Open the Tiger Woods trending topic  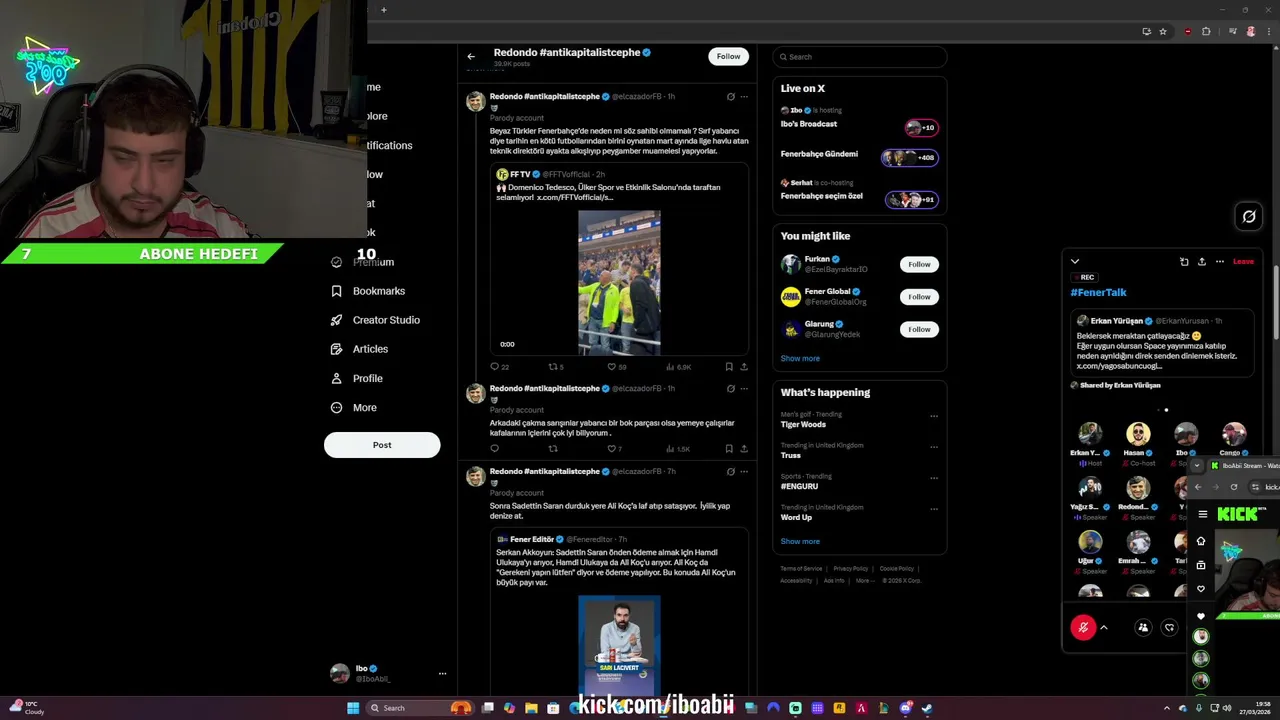pyautogui.click(x=803, y=424)
